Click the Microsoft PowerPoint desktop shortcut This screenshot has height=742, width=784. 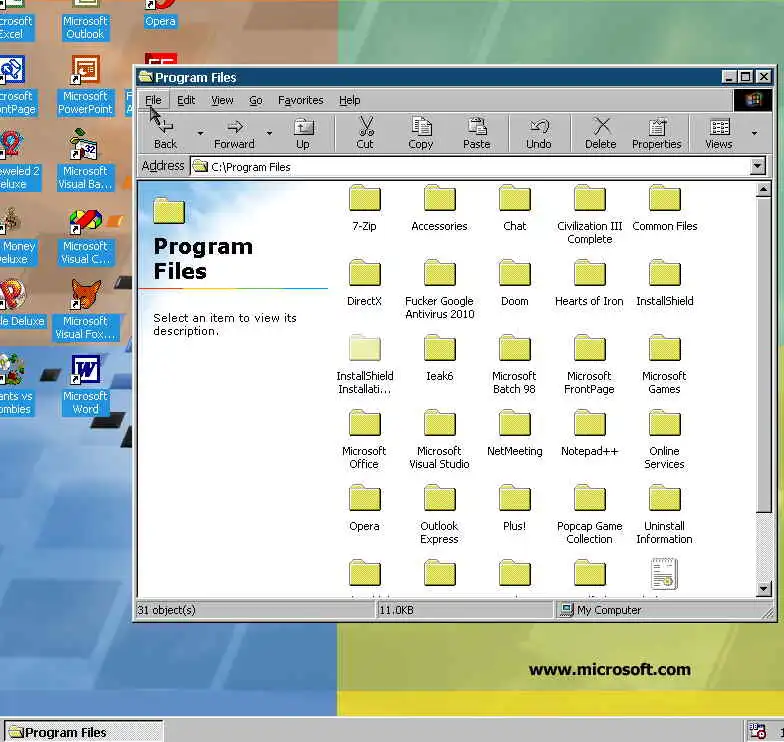[x=85, y=86]
